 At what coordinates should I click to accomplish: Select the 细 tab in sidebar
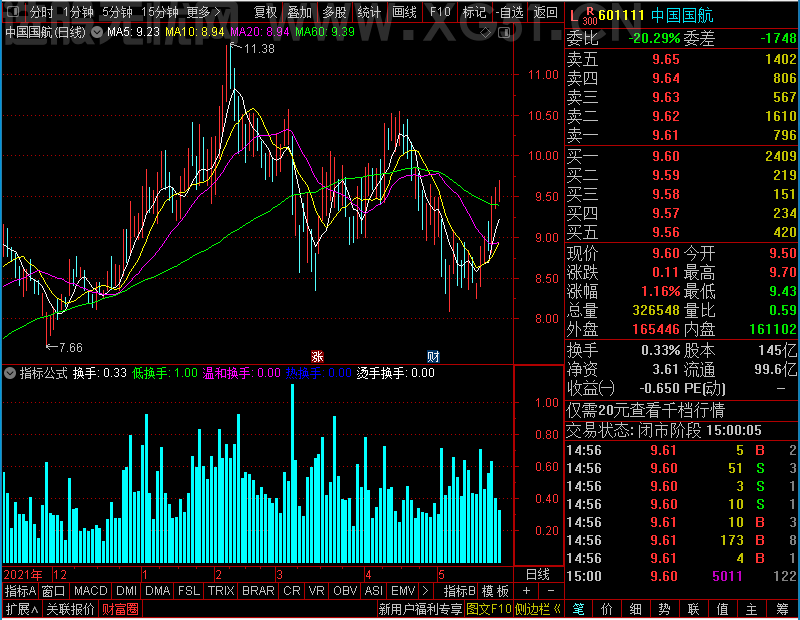click(x=635, y=609)
